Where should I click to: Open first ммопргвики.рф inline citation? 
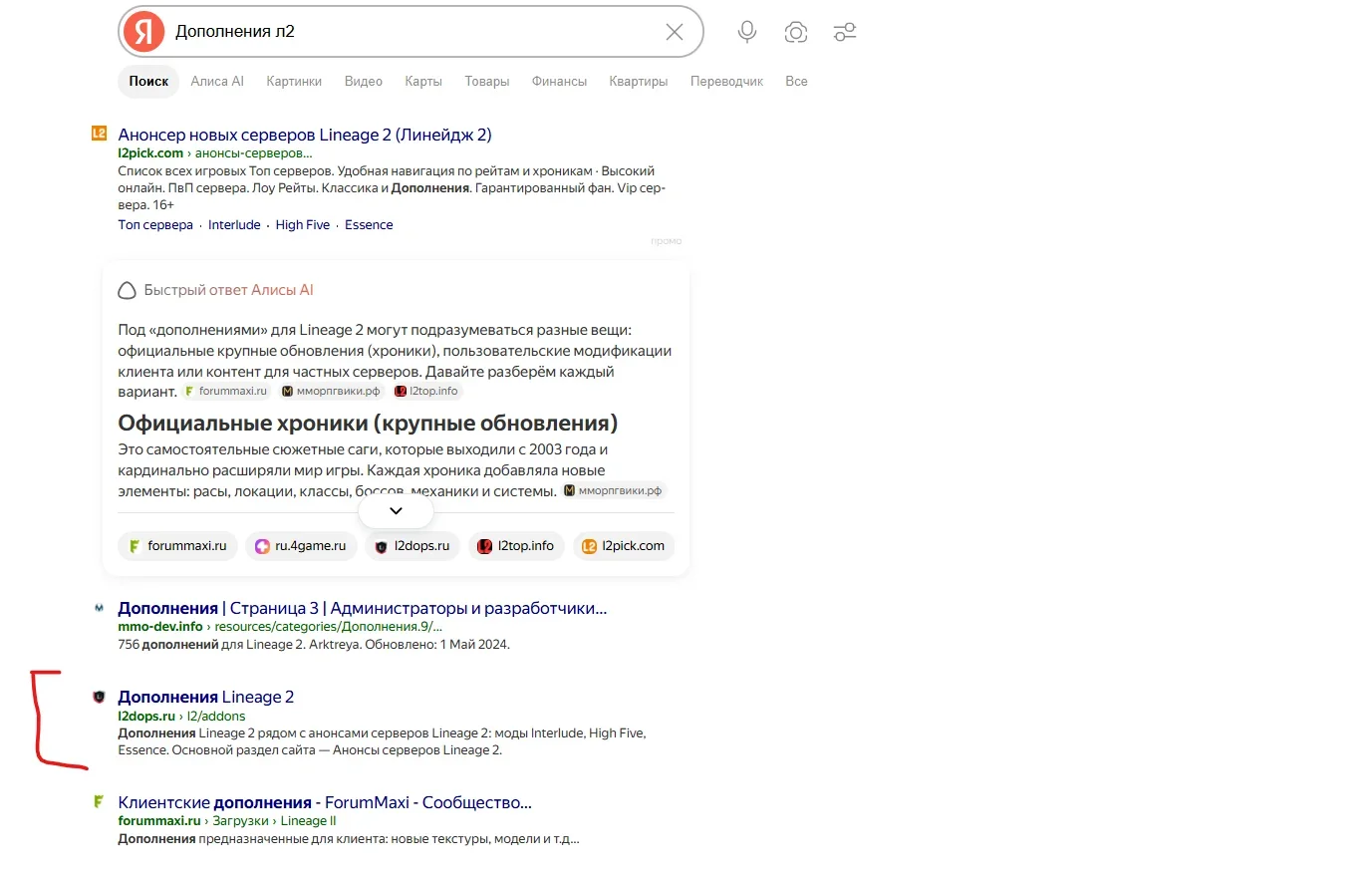pyautogui.click(x=331, y=392)
